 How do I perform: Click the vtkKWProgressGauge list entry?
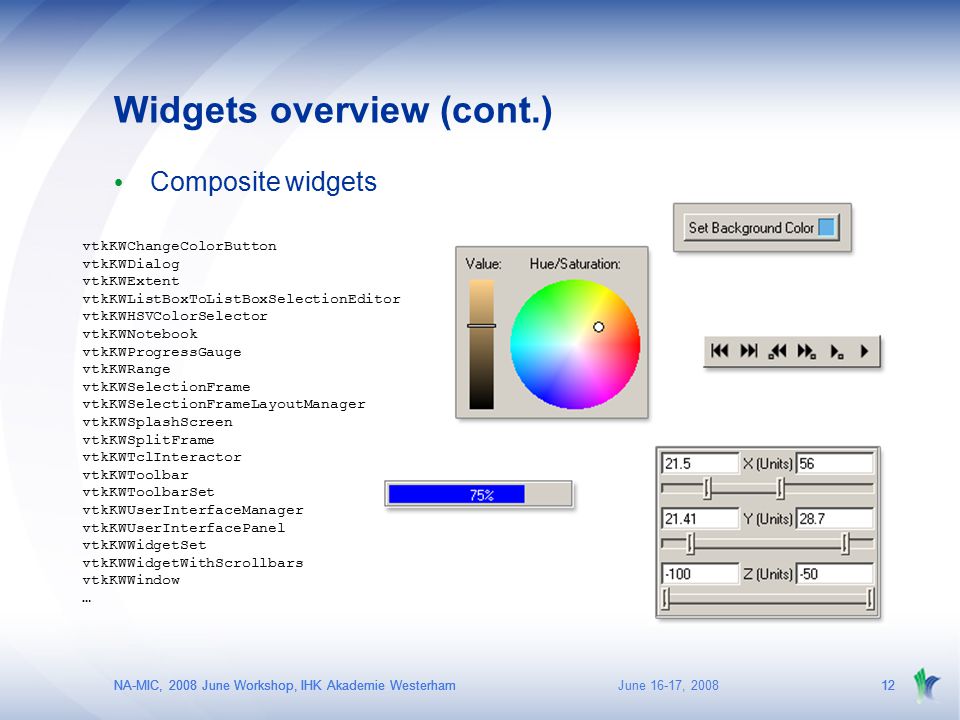[x=162, y=352]
